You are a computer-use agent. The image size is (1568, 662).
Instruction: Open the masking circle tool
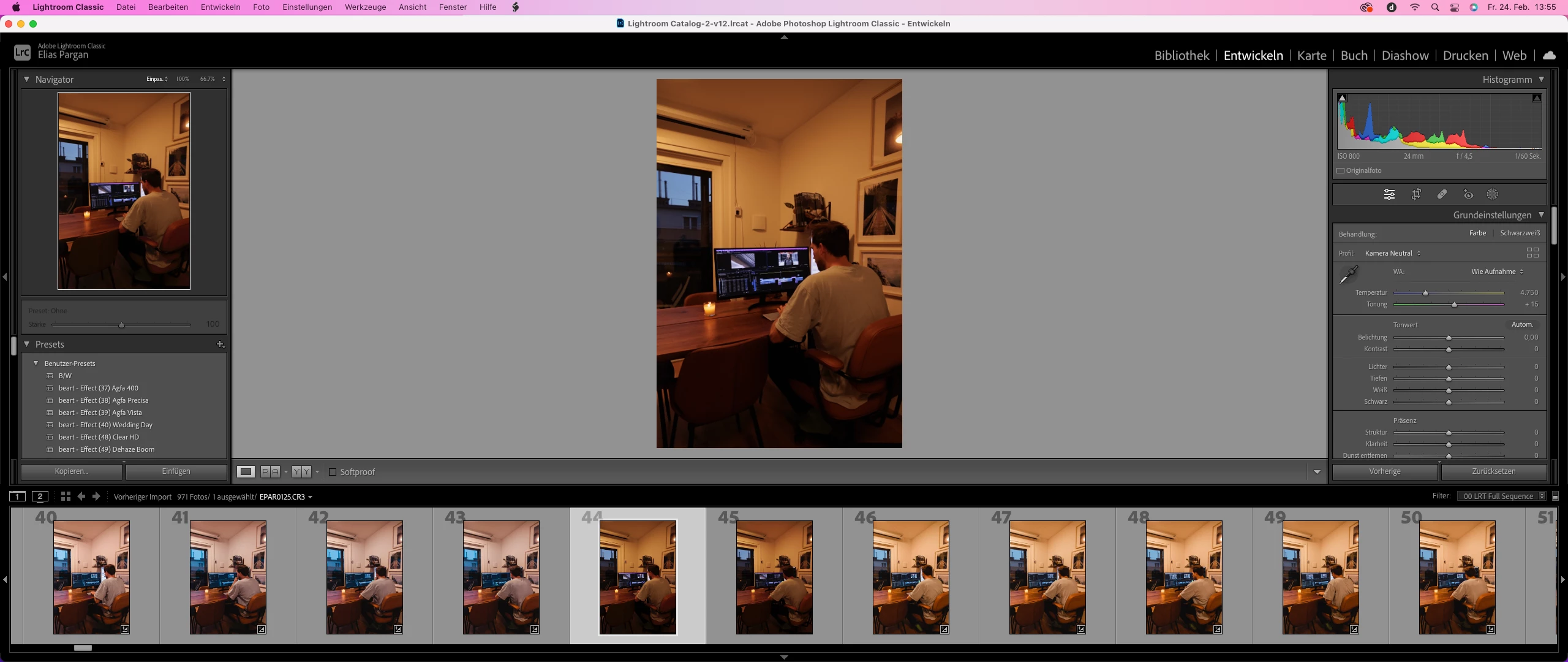point(1493,194)
